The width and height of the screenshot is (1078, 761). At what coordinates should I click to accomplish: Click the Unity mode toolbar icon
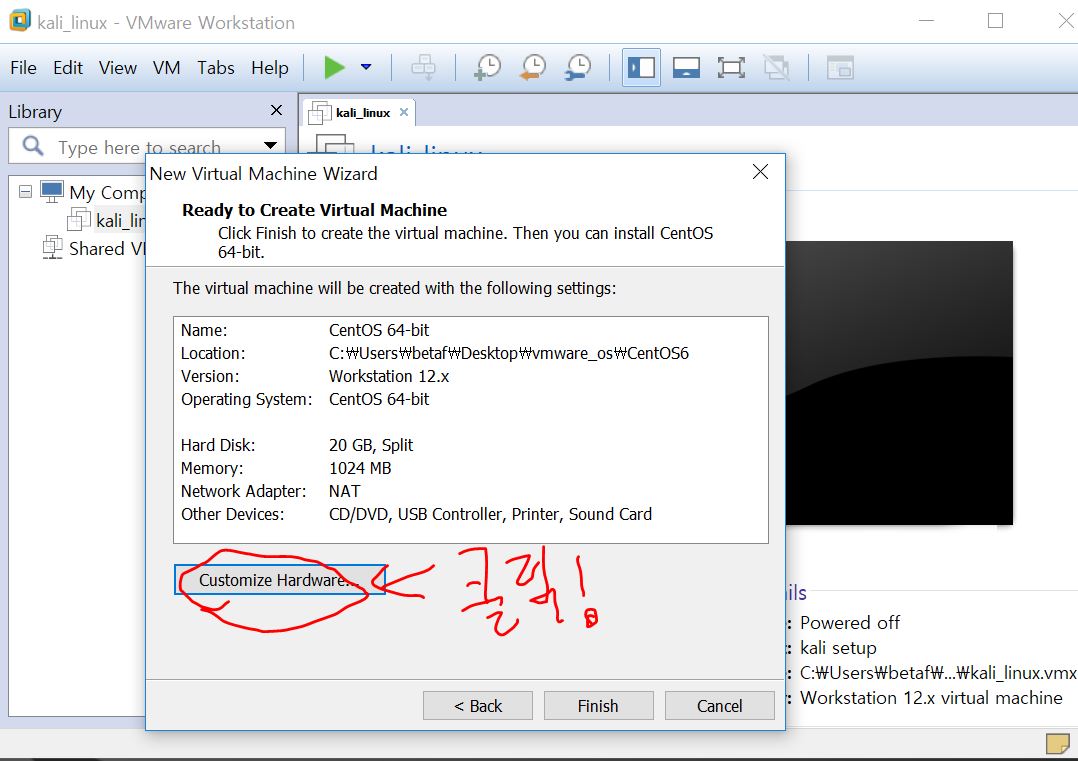tap(776, 67)
